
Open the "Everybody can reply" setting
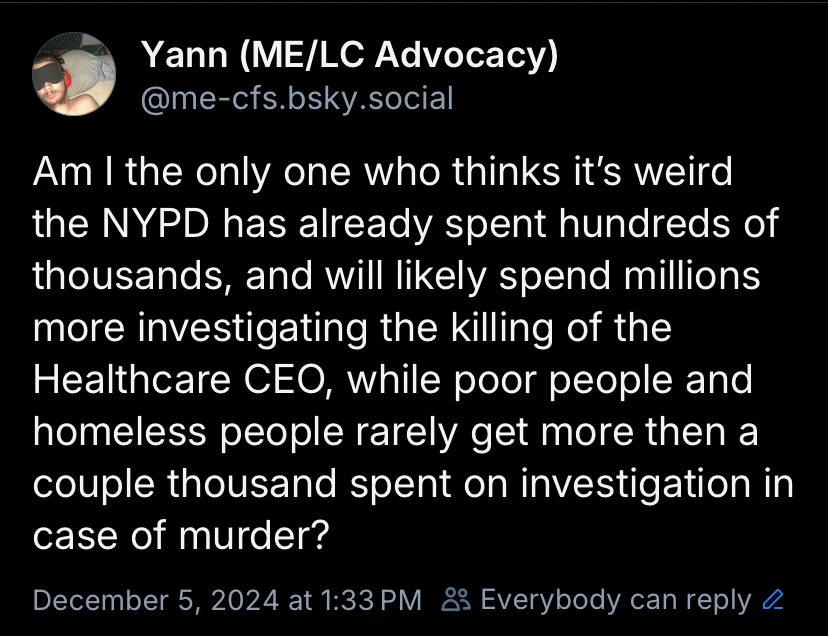pyautogui.click(x=615, y=600)
